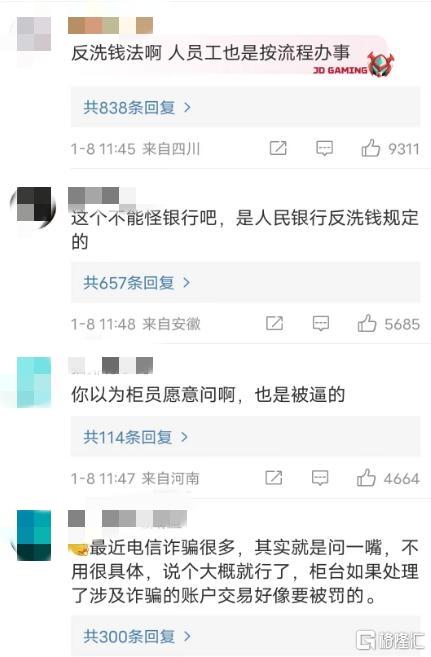Expand the 共838条回复 thread
Screen dimensions: 431x657
click(x=245, y=107)
